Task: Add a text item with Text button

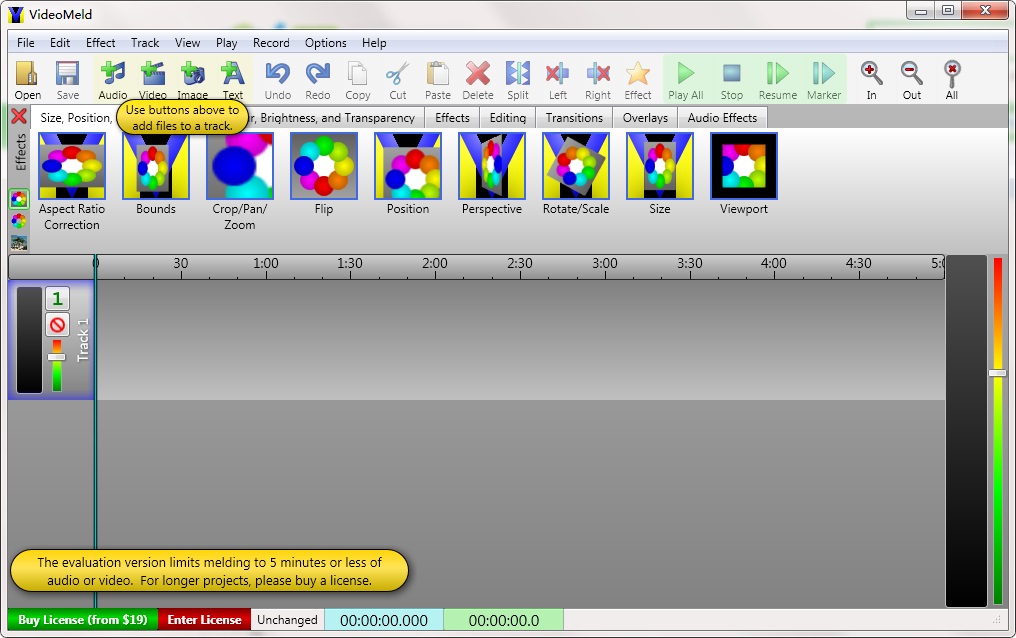Action: [233, 80]
